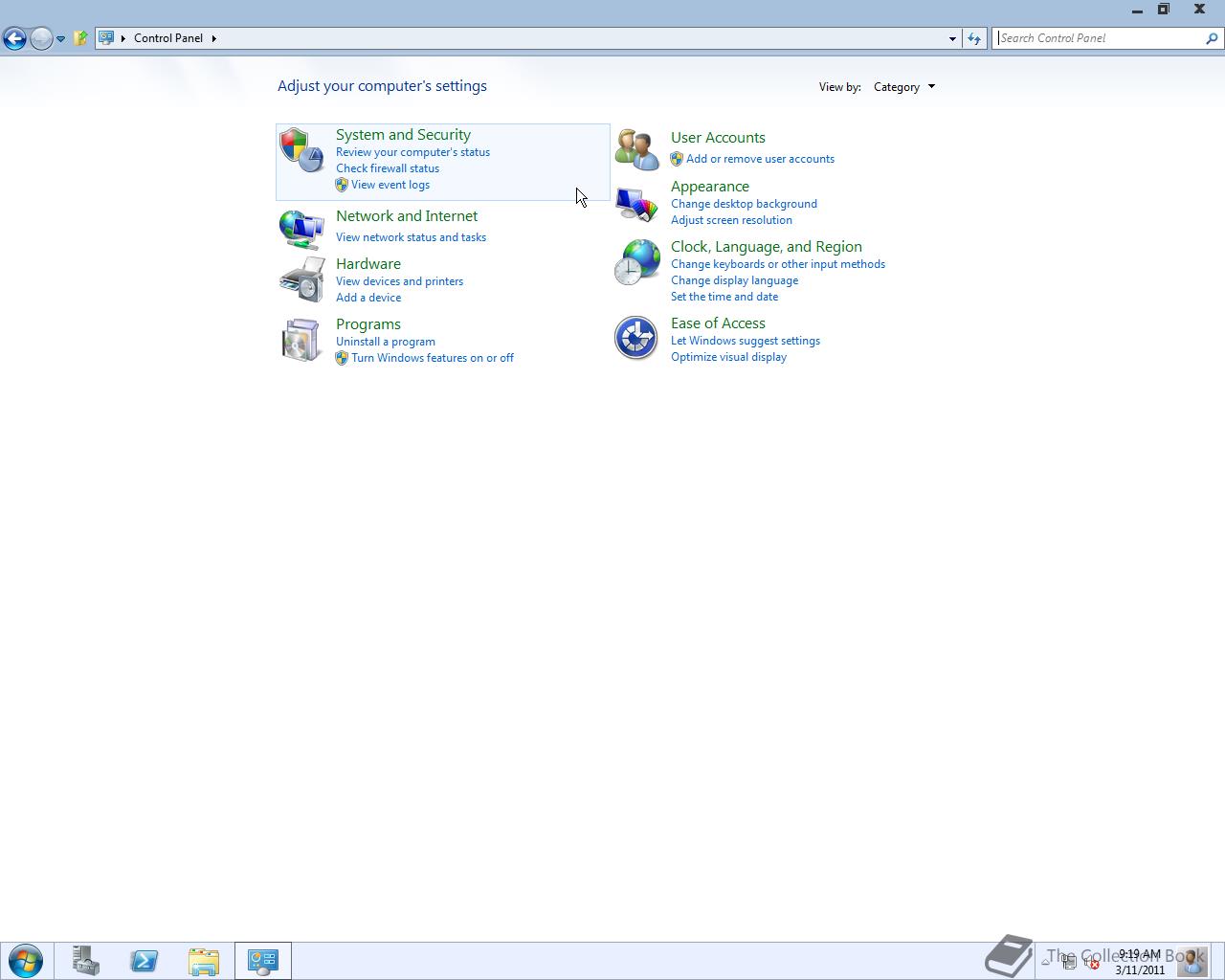Viewport: 1225px width, 980px height.
Task: Click Change keyboards or other input methods
Action: click(778, 264)
